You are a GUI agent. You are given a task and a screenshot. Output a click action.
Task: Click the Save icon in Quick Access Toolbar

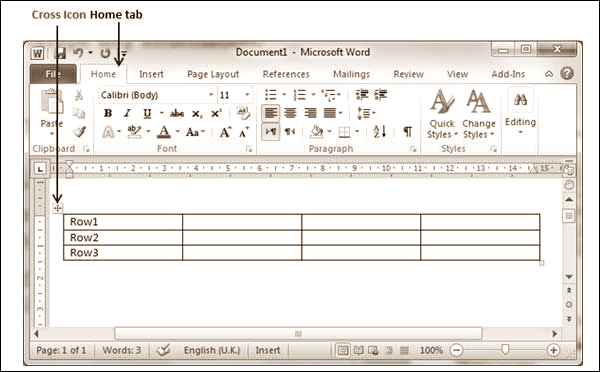pyautogui.click(x=60, y=53)
